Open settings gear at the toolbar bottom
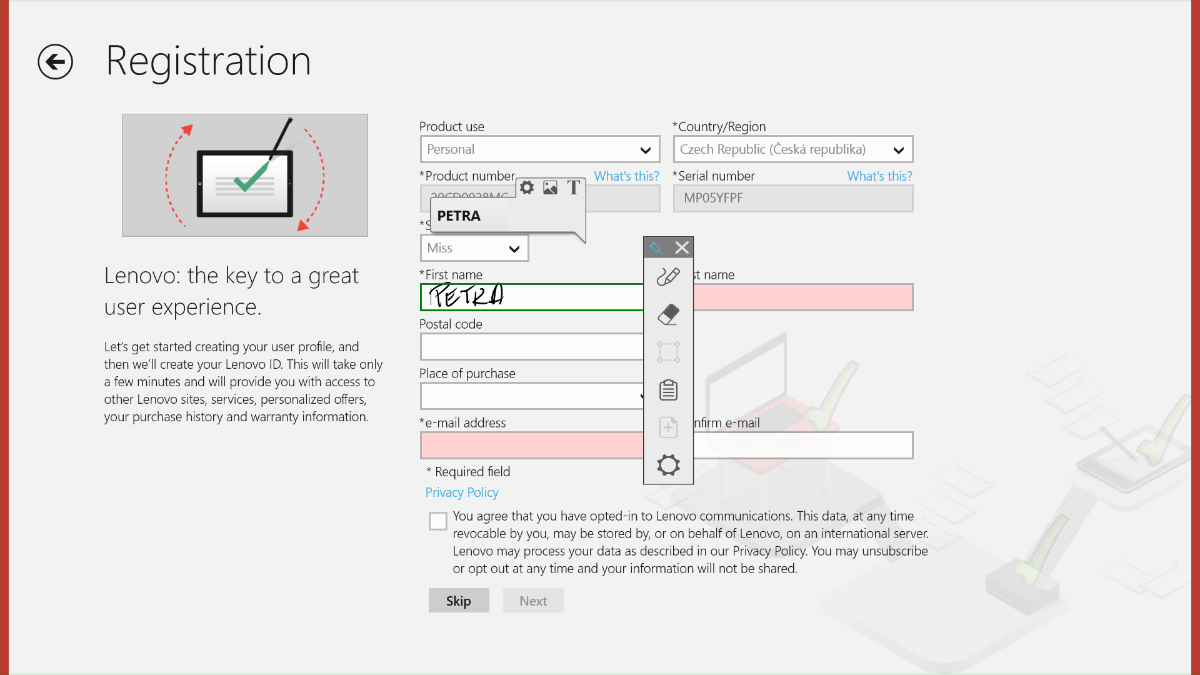 (x=668, y=465)
